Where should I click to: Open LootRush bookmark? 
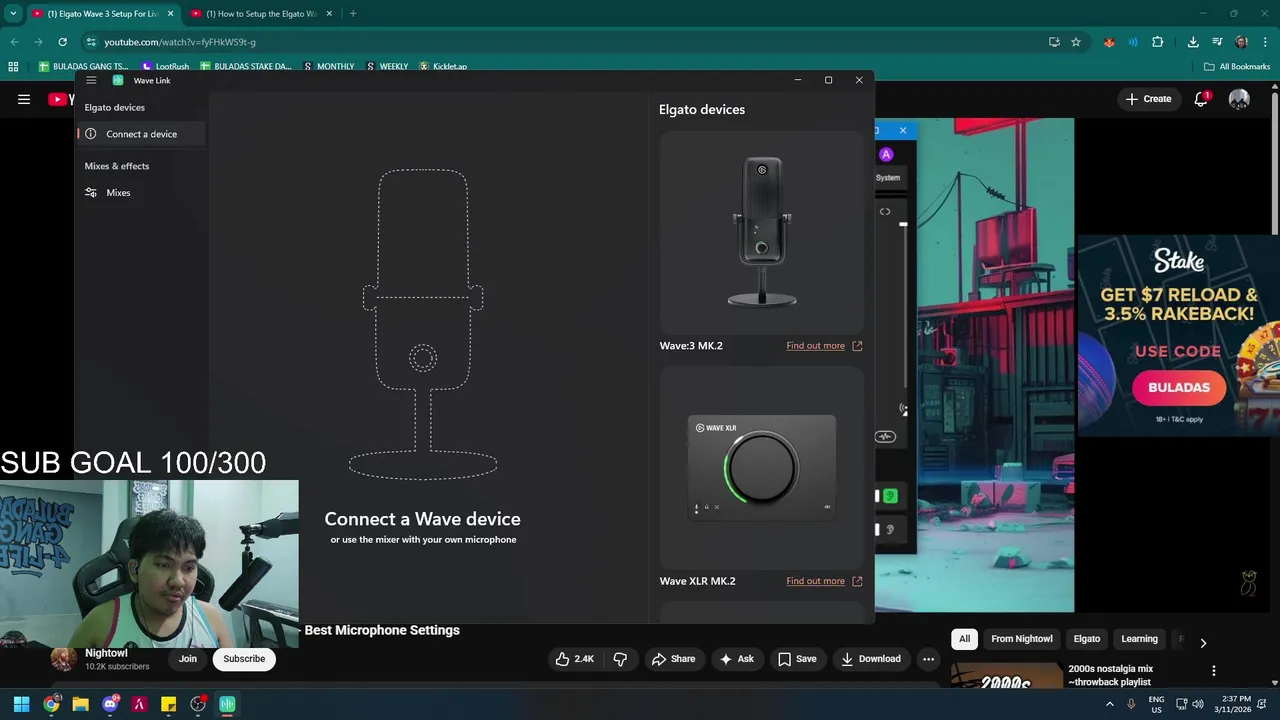[x=164, y=66]
